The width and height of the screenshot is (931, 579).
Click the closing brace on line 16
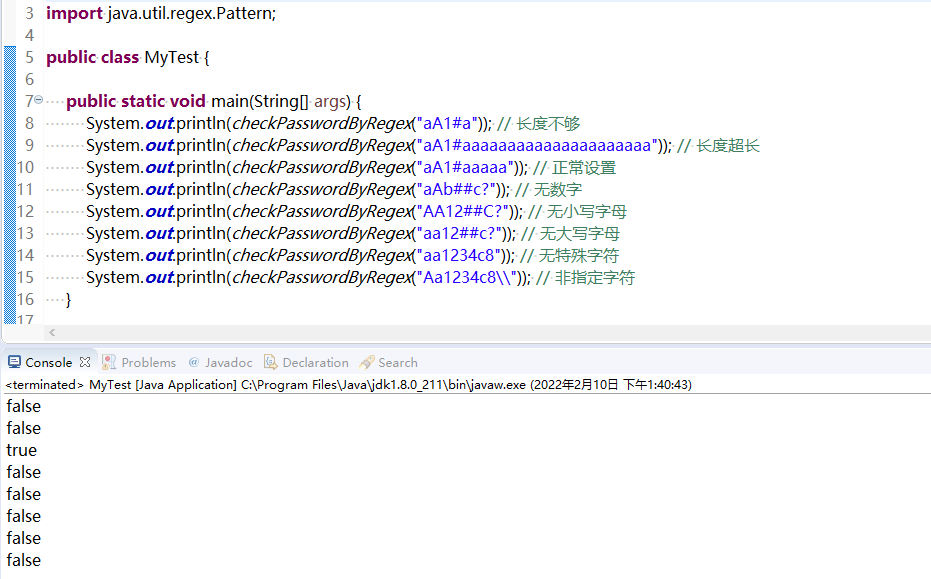coord(68,299)
